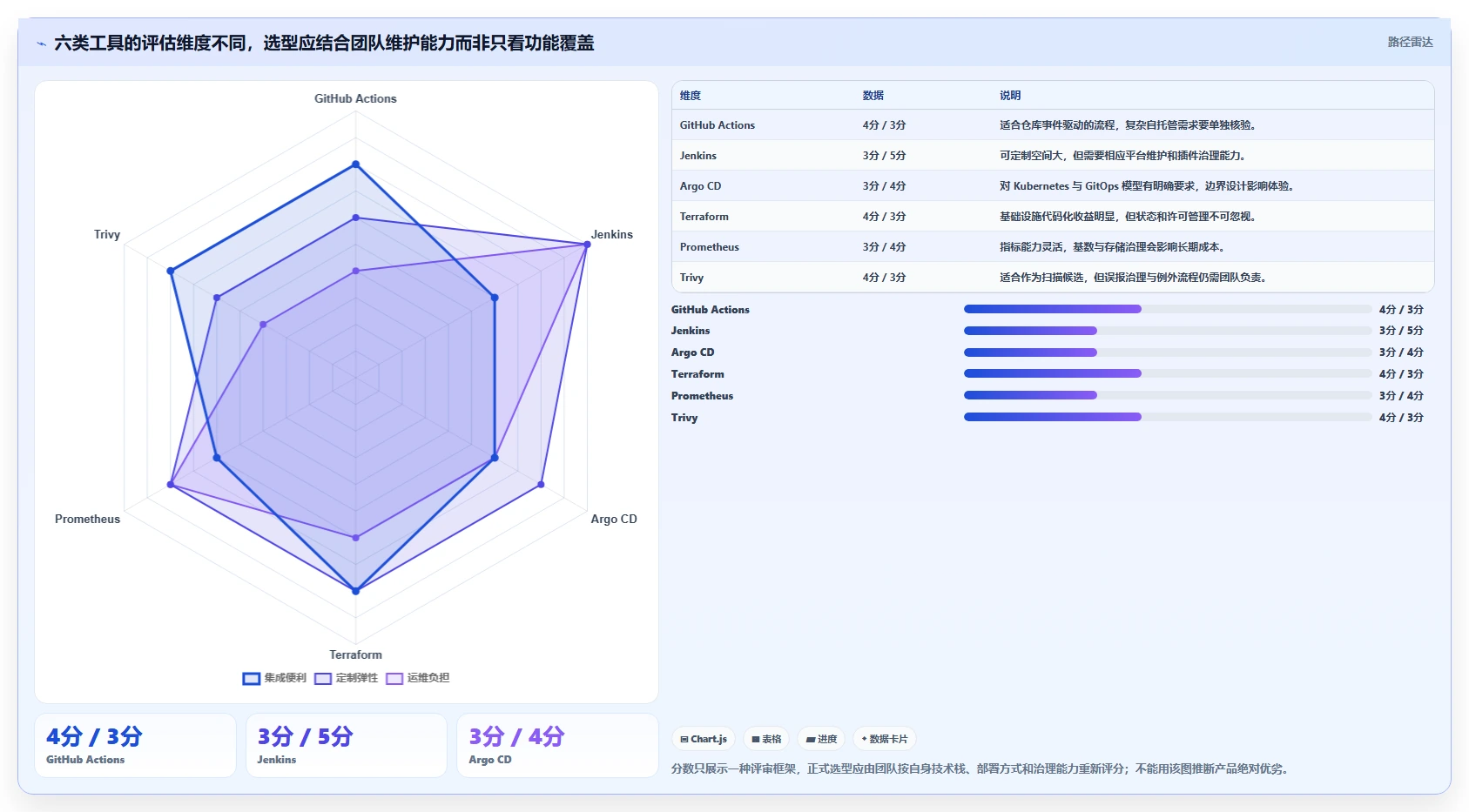Click the 维度 column header
The image size is (1469, 812).
(691, 96)
